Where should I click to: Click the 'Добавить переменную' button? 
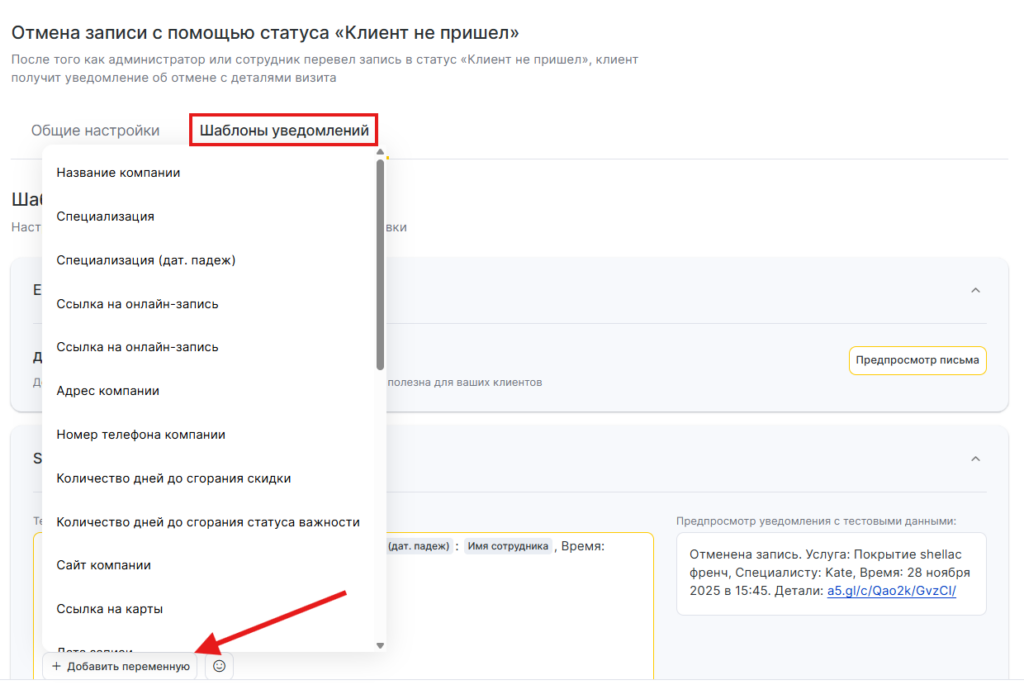[120, 666]
